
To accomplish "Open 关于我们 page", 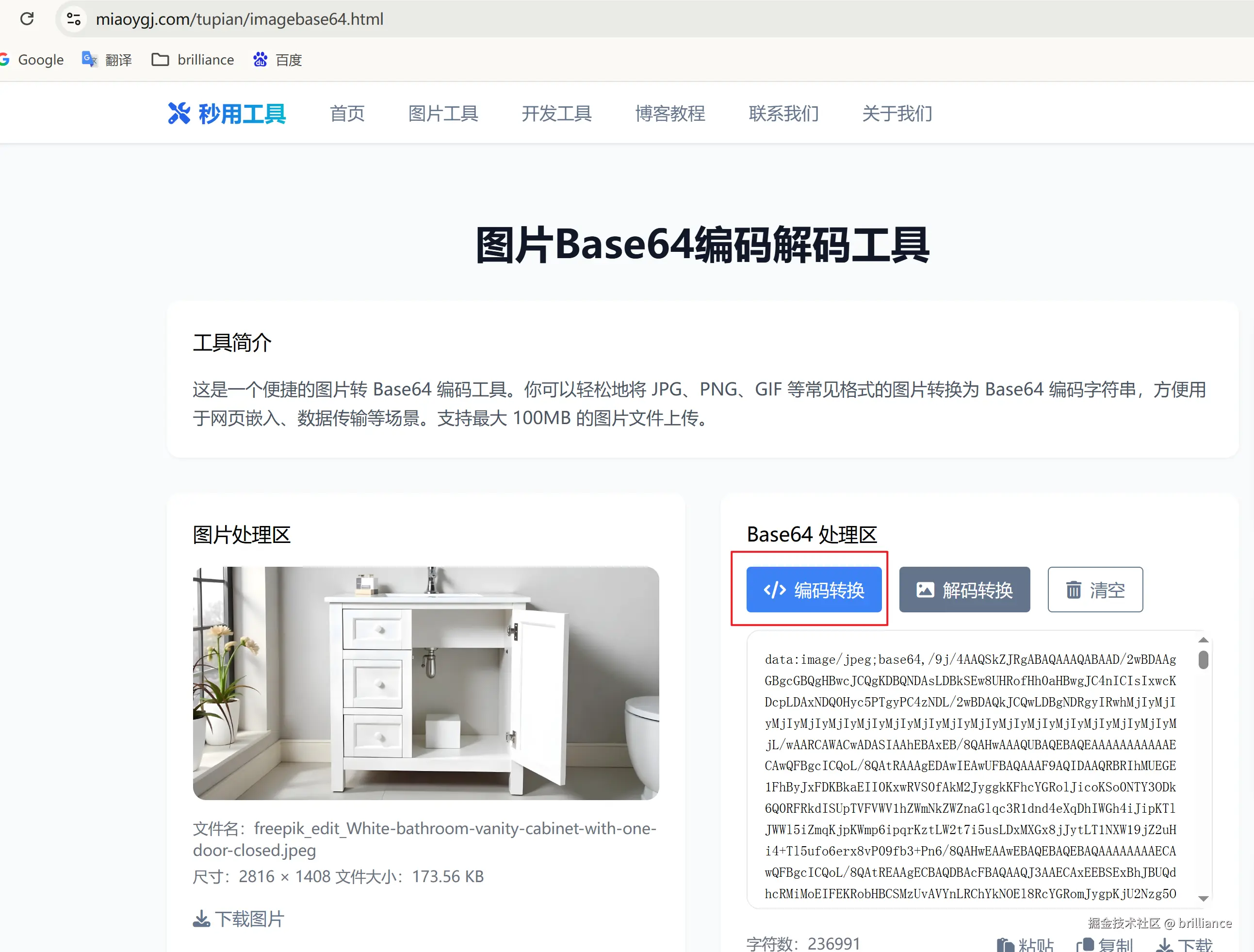I will coord(897,114).
